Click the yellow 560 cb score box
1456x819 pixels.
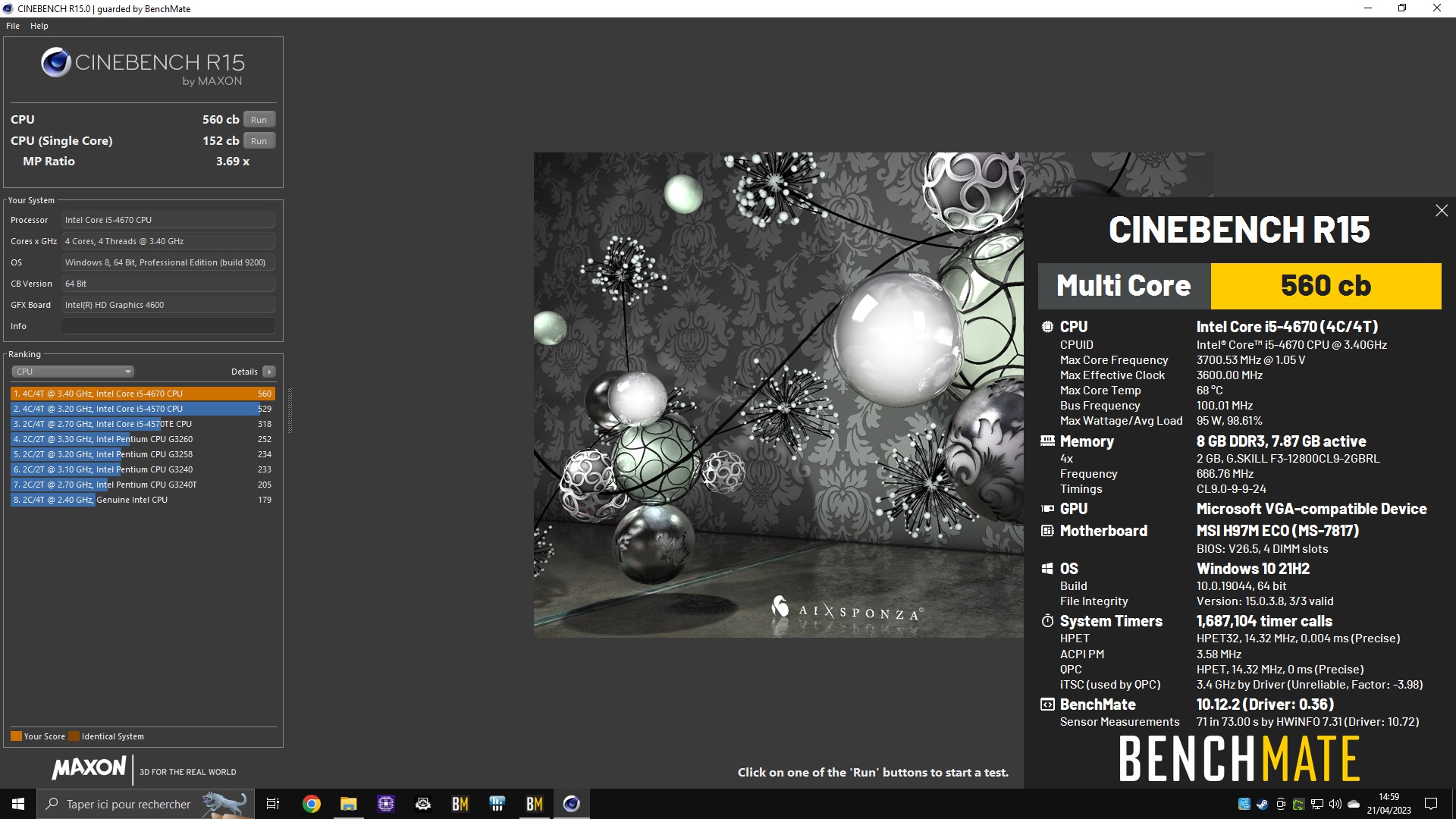click(x=1326, y=286)
